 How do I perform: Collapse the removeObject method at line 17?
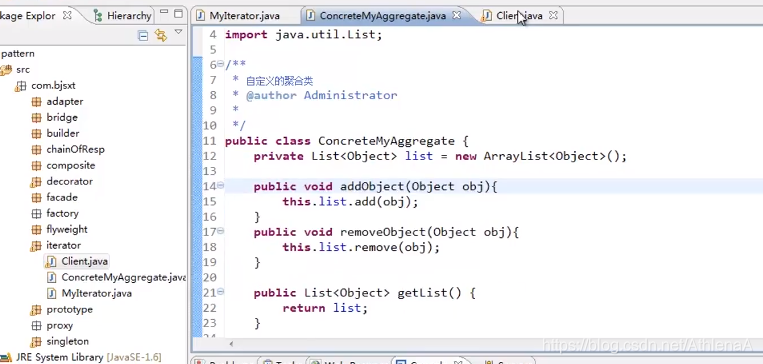click(x=220, y=231)
